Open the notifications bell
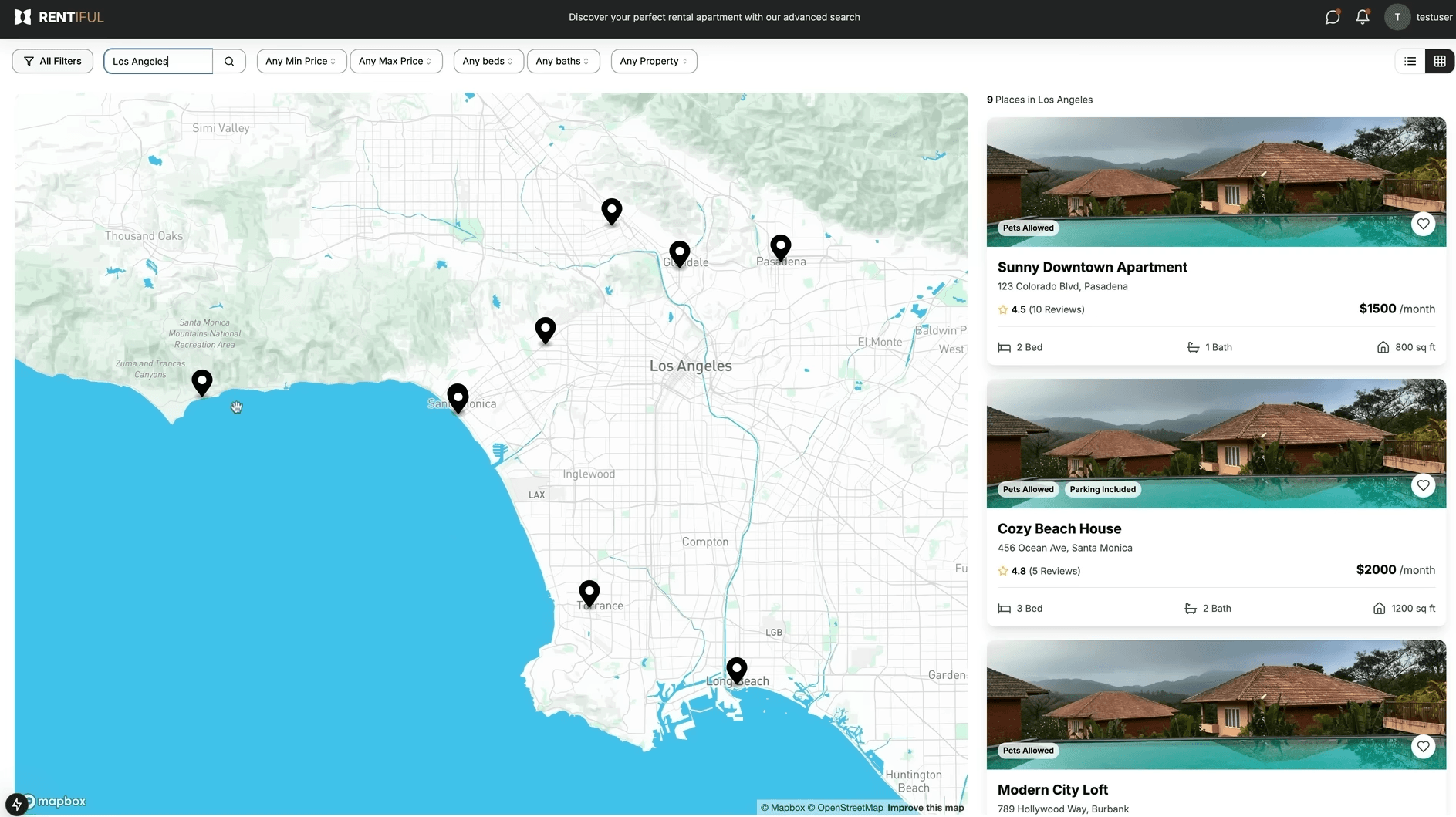The width and height of the screenshot is (1456, 817). click(x=1363, y=17)
